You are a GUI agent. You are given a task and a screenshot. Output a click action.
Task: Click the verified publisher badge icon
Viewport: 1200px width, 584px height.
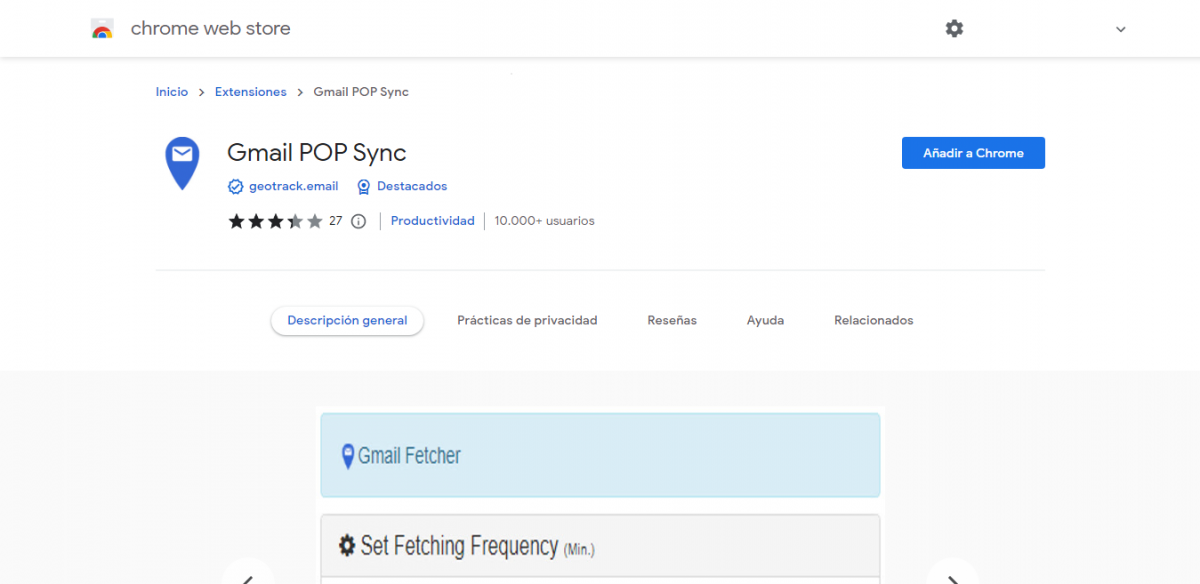[x=236, y=187]
